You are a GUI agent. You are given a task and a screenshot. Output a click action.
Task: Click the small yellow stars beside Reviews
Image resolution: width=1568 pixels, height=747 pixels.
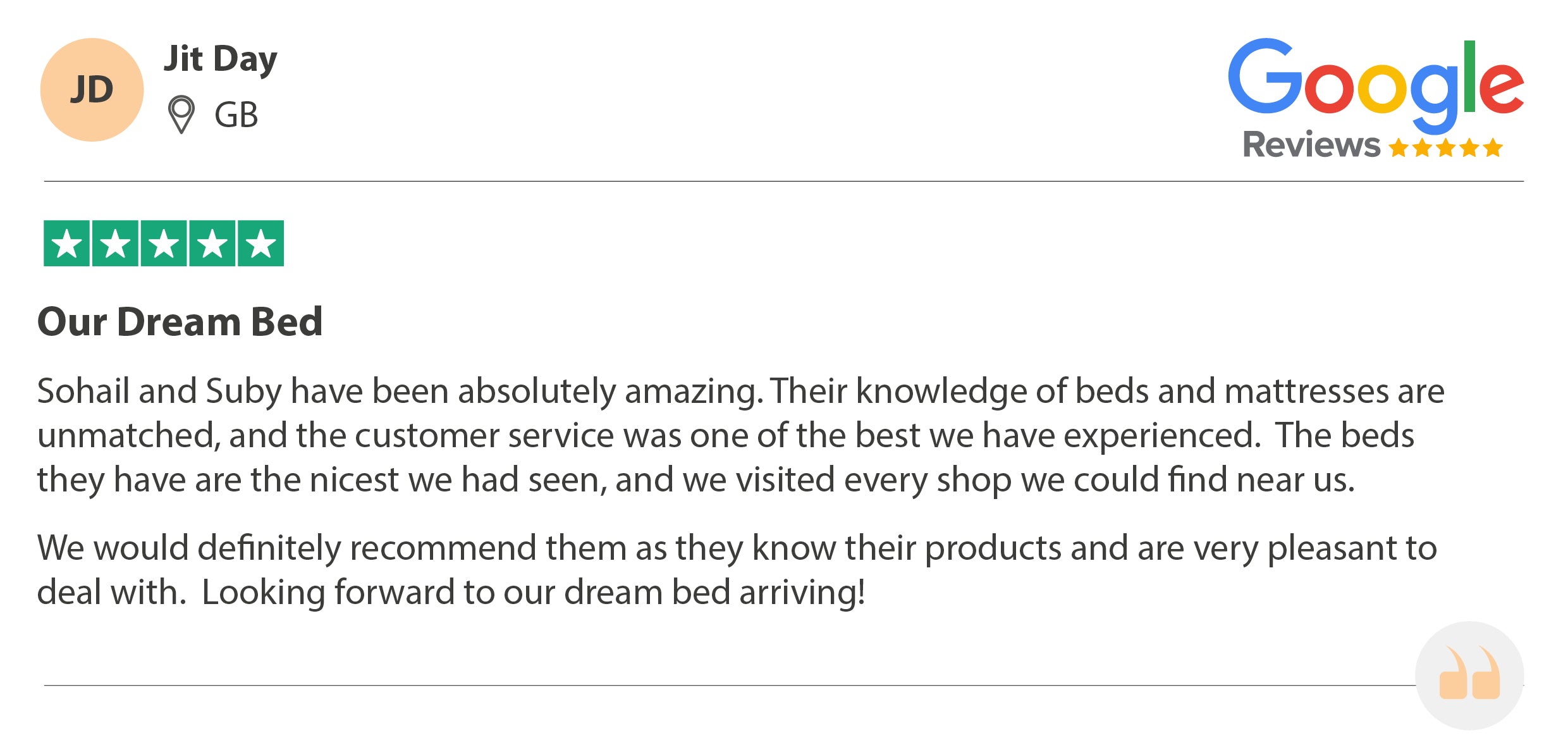[x=1445, y=148]
